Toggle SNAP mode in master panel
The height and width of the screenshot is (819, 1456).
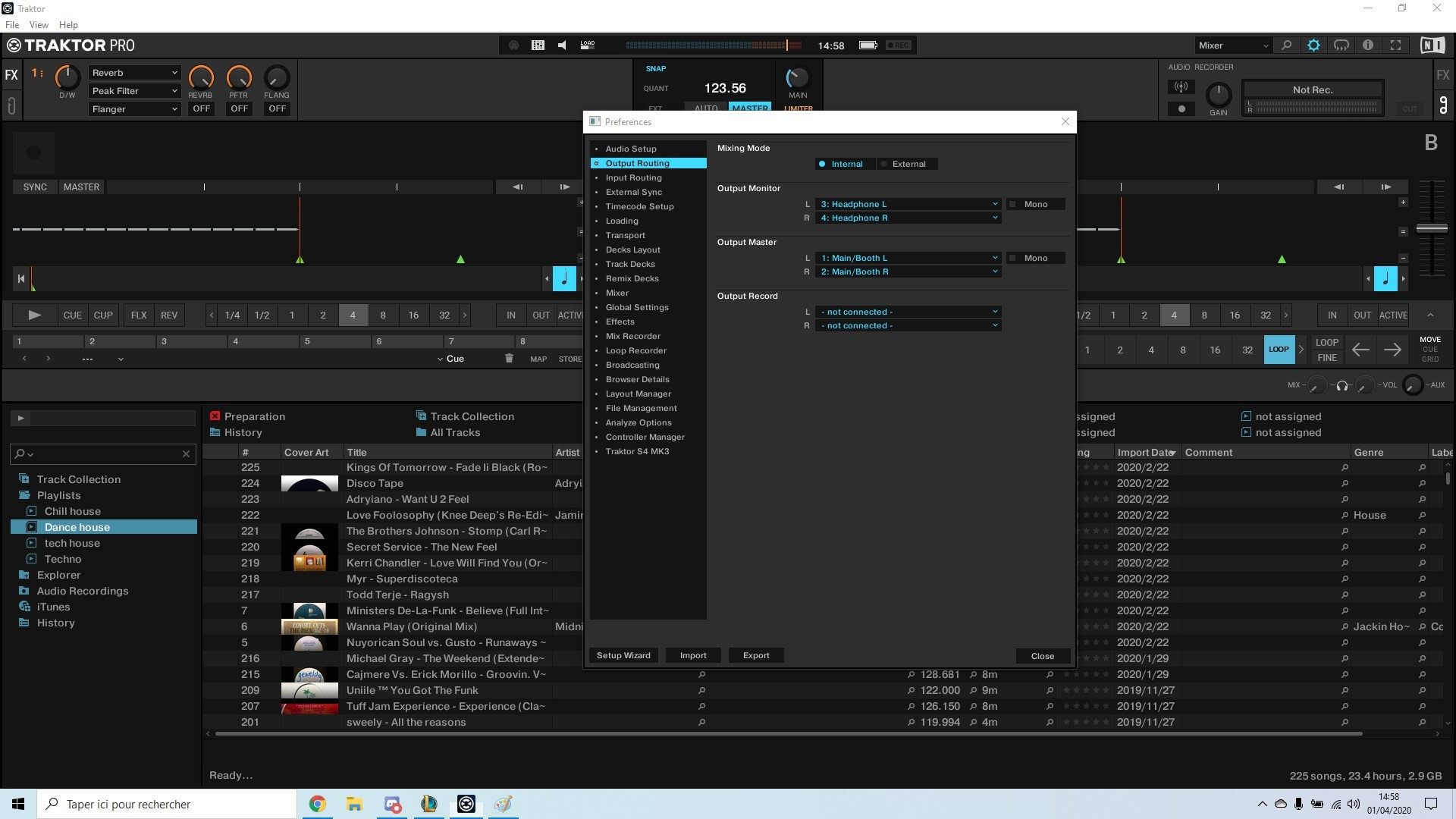[656, 68]
